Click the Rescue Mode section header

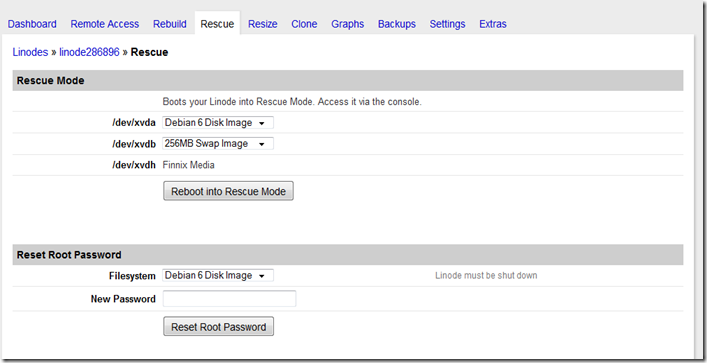(348, 81)
